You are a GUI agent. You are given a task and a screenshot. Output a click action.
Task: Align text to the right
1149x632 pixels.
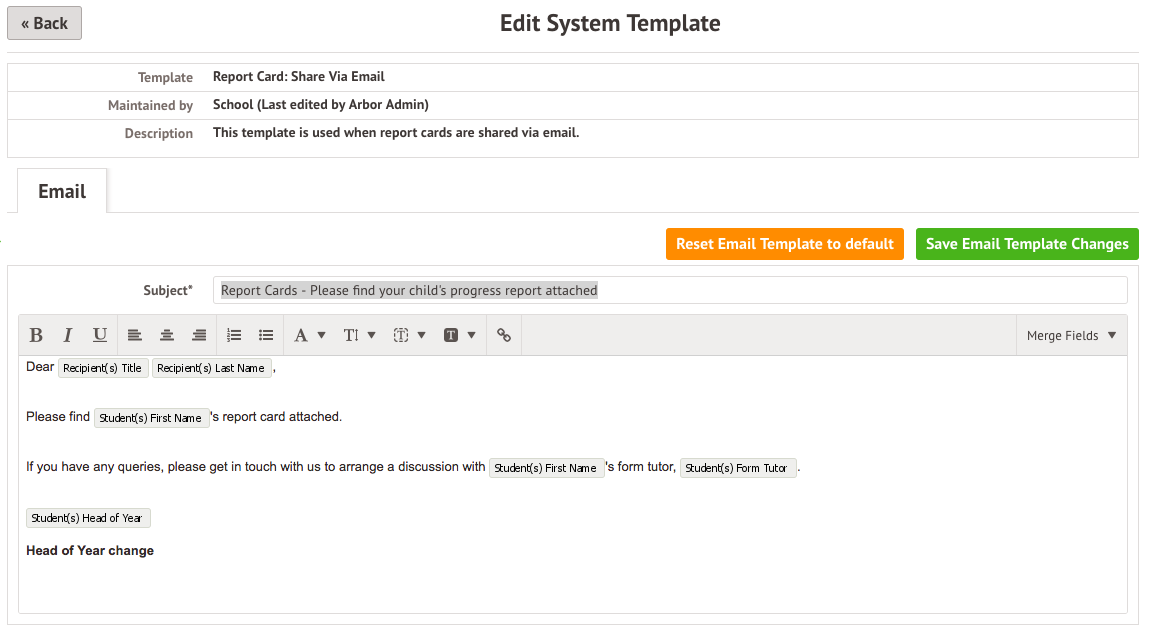(x=199, y=336)
